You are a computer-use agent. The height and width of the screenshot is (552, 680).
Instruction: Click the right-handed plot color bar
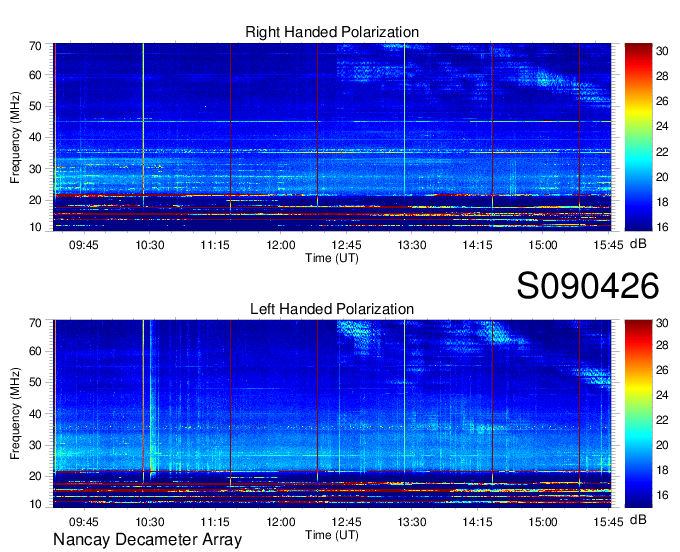coord(638,137)
